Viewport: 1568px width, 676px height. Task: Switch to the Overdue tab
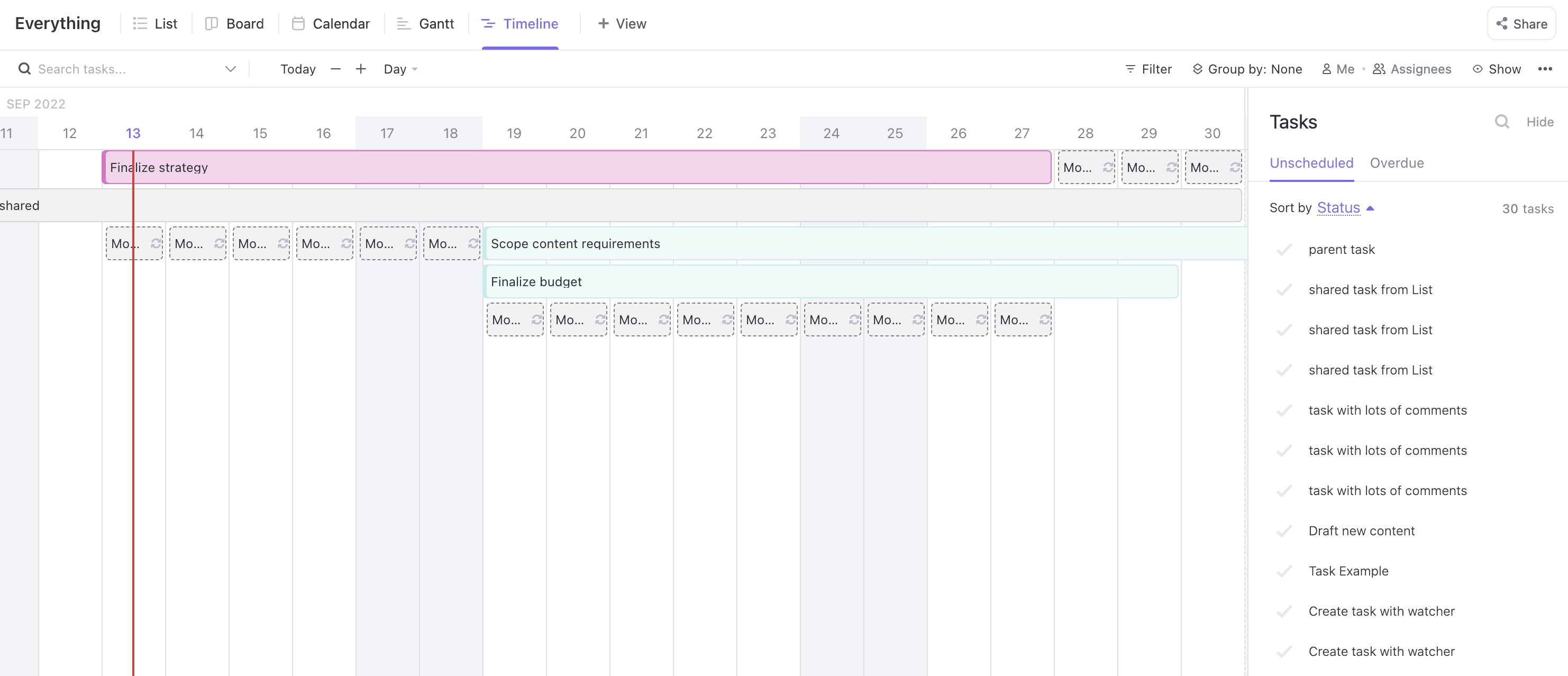(1397, 163)
